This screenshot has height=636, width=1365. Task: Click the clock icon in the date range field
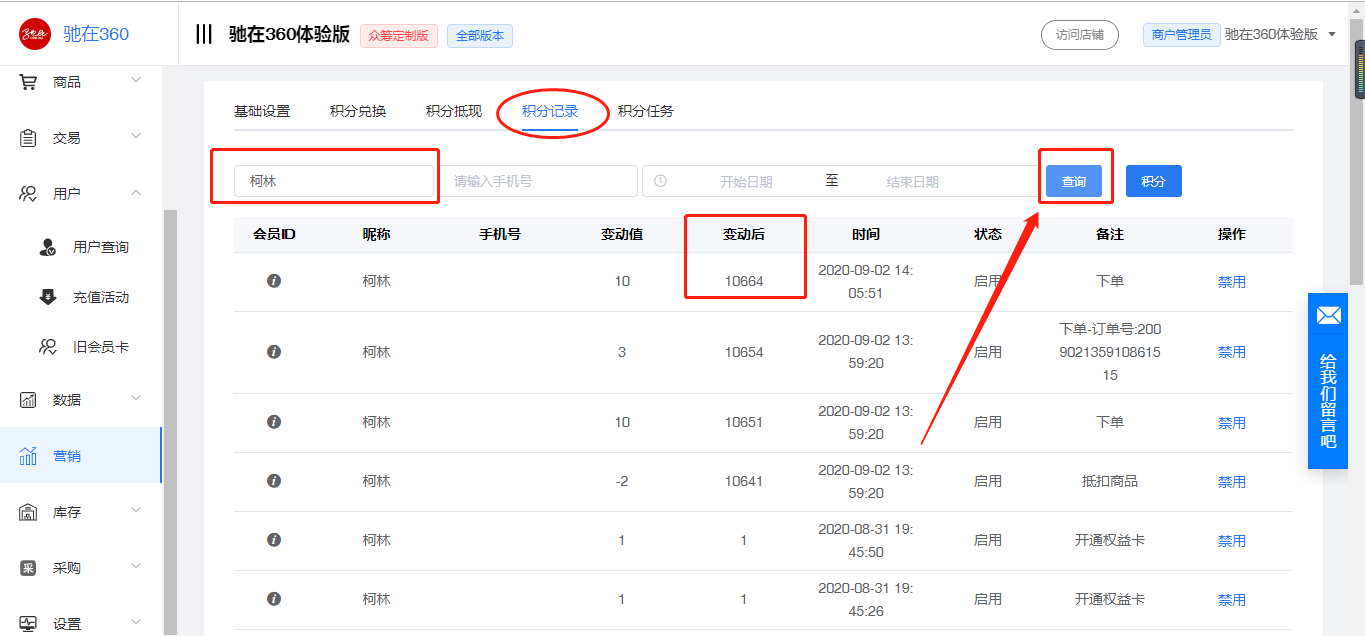(x=660, y=181)
